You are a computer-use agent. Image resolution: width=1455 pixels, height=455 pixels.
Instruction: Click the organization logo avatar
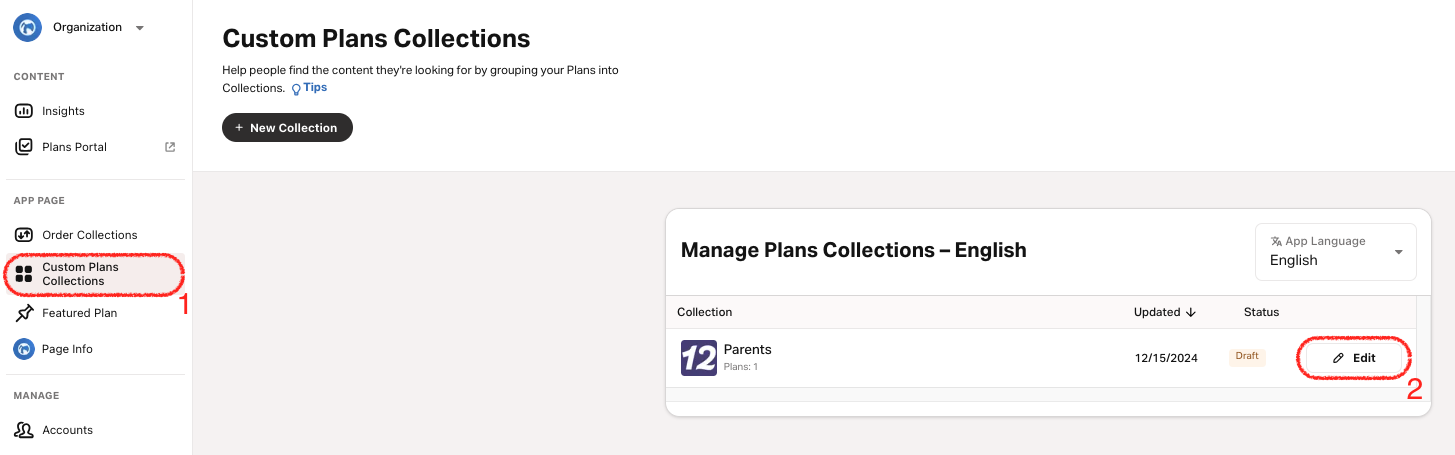click(27, 27)
